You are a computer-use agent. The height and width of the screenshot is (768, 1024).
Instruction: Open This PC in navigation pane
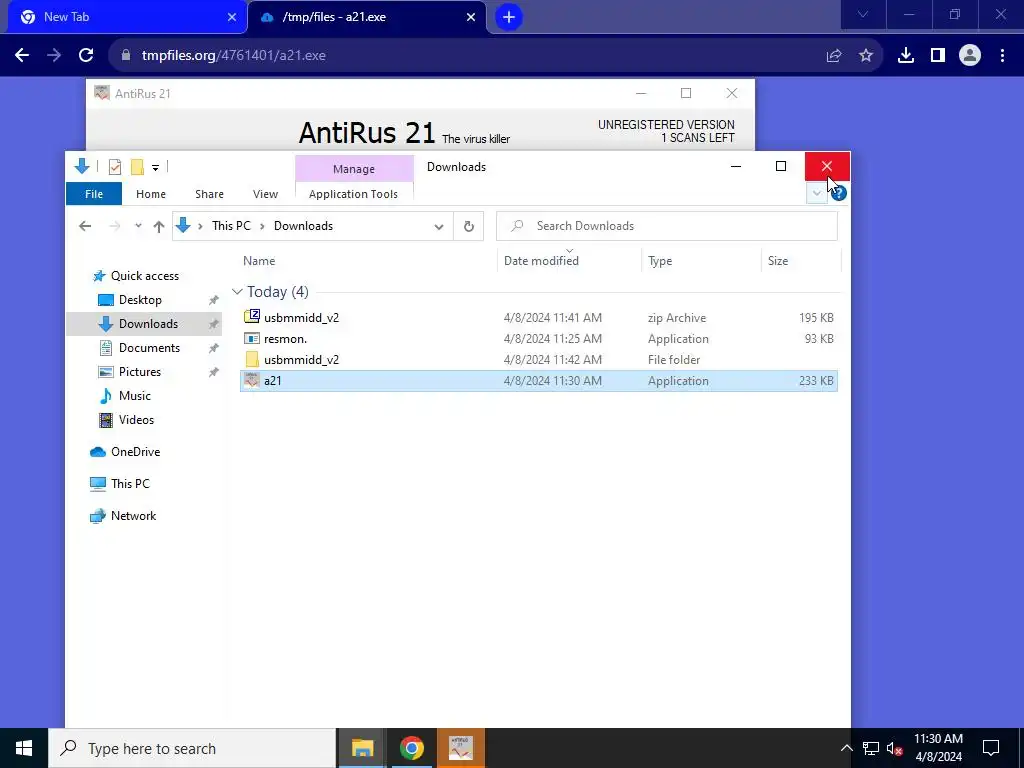click(130, 484)
